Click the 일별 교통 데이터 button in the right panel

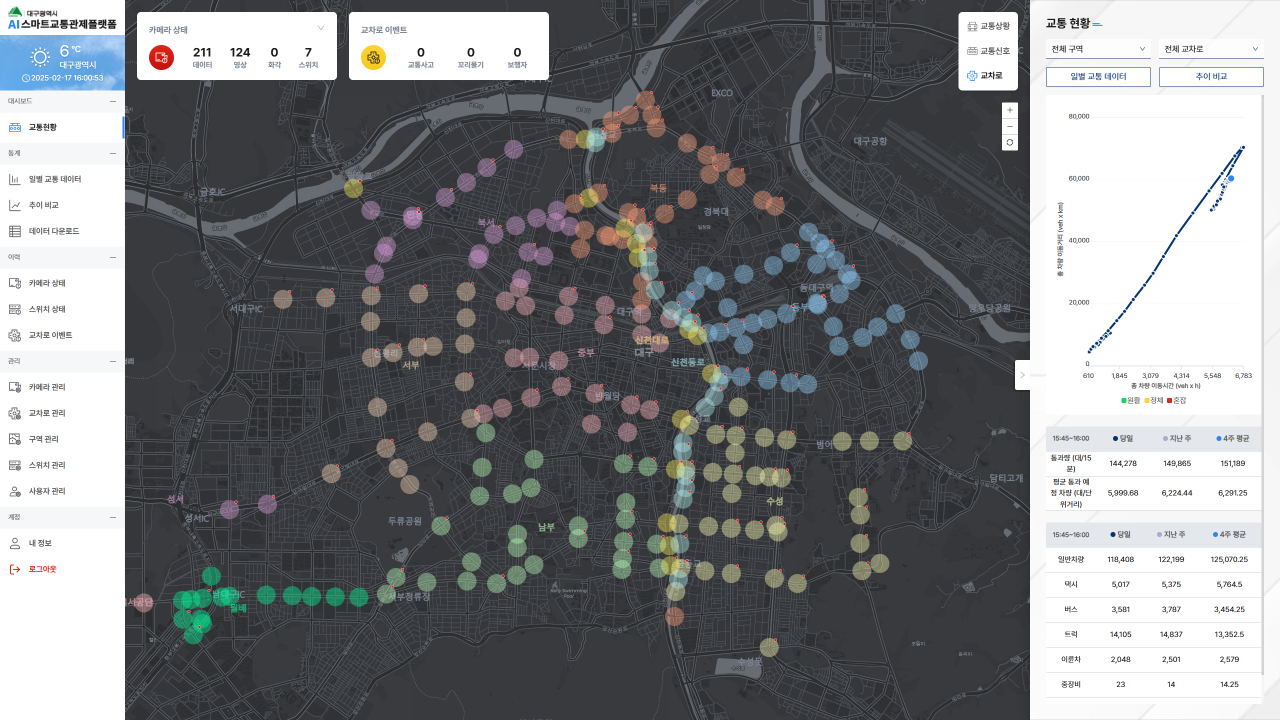[1099, 76]
